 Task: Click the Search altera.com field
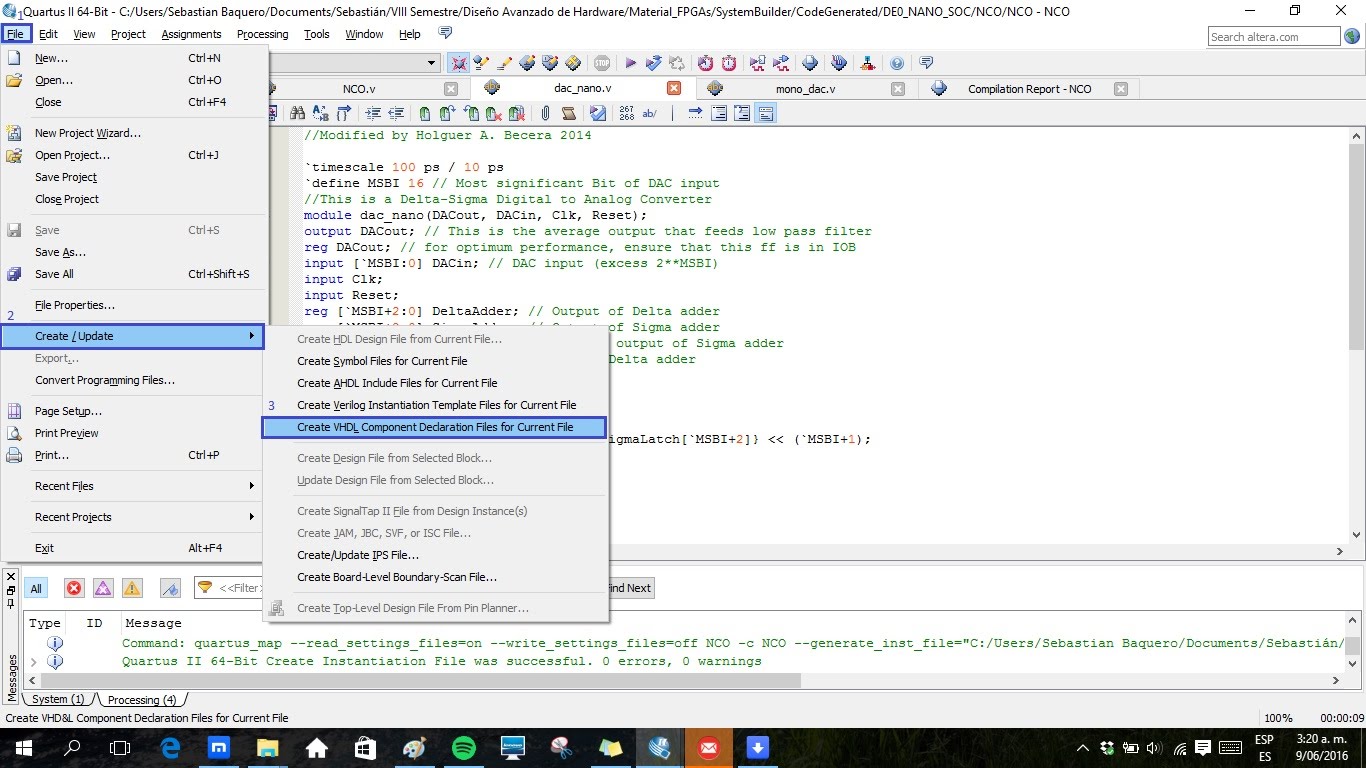1274,37
